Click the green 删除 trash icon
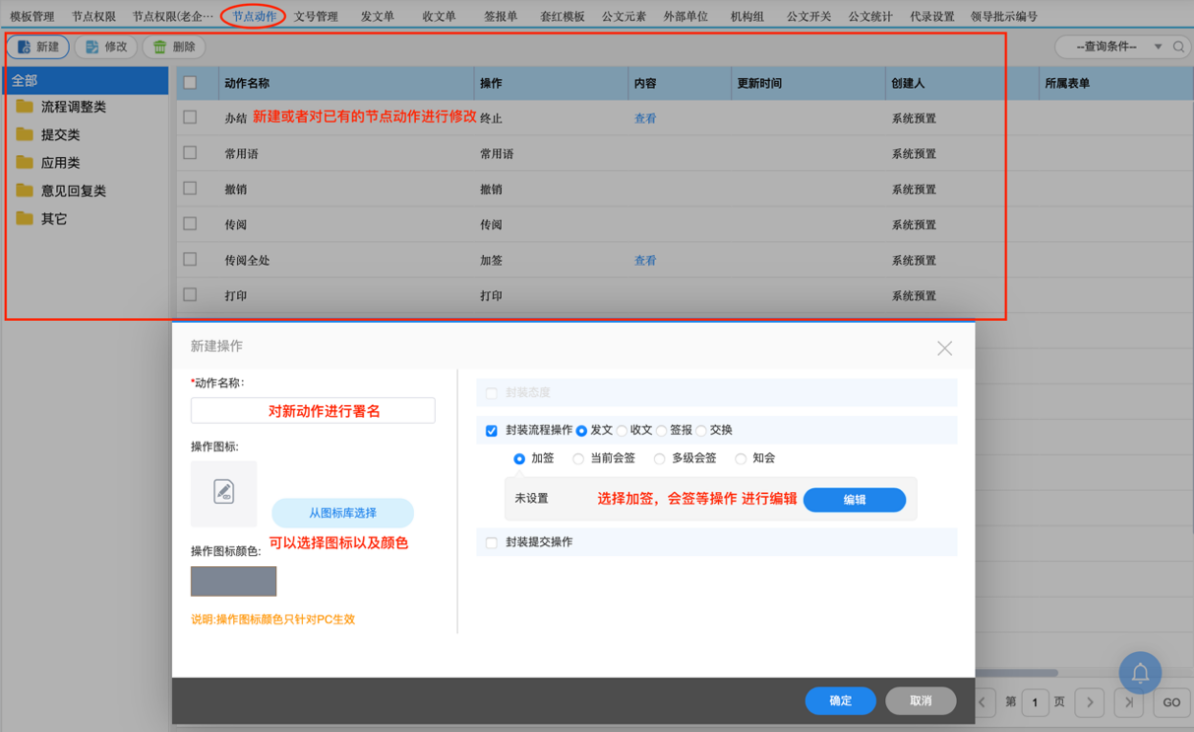 (x=160, y=46)
